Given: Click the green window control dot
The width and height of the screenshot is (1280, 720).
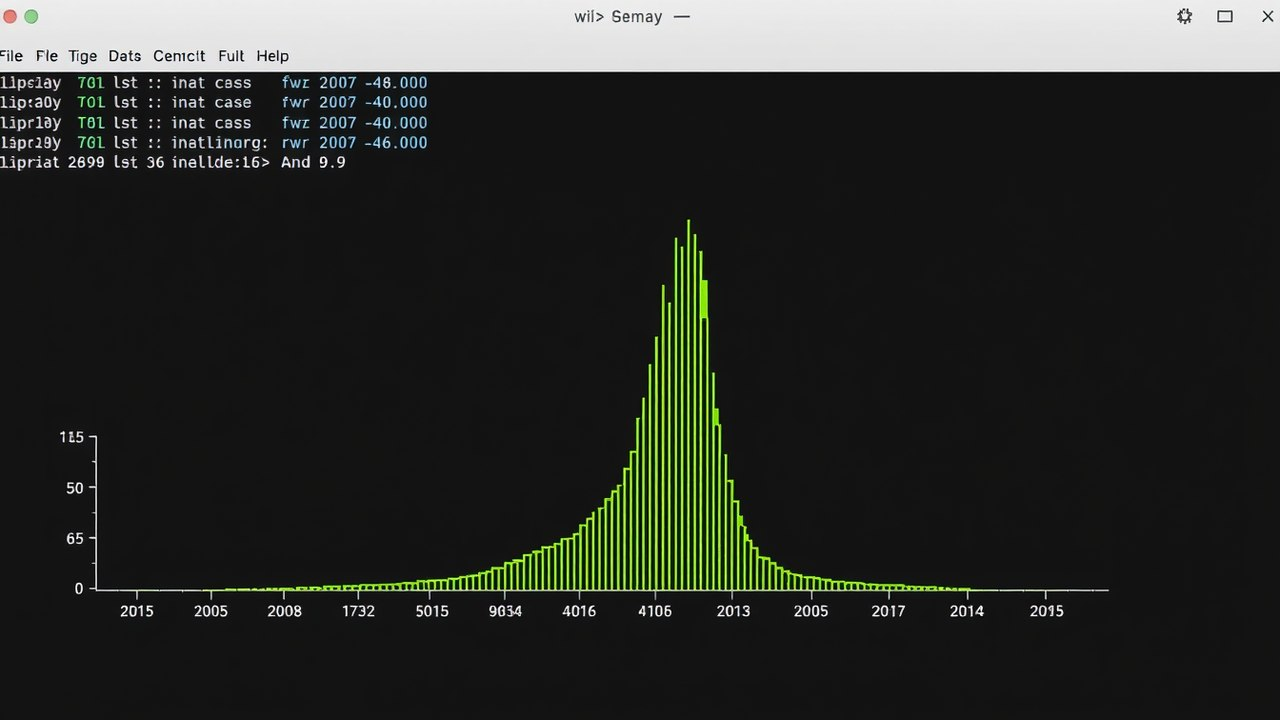Looking at the screenshot, I should click(x=31, y=17).
